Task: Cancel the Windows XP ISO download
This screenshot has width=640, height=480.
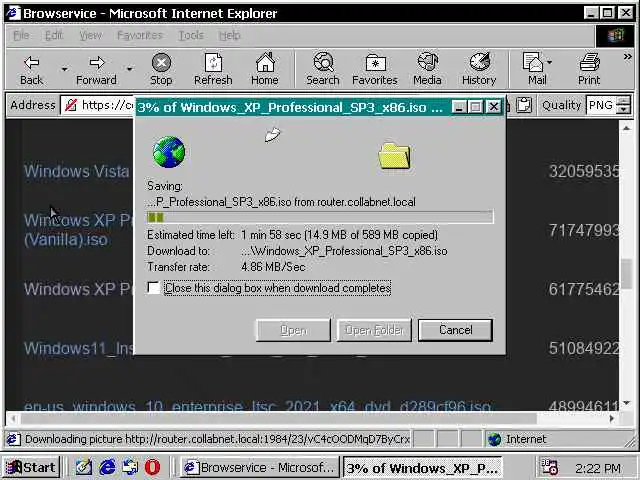Action: coord(456,330)
